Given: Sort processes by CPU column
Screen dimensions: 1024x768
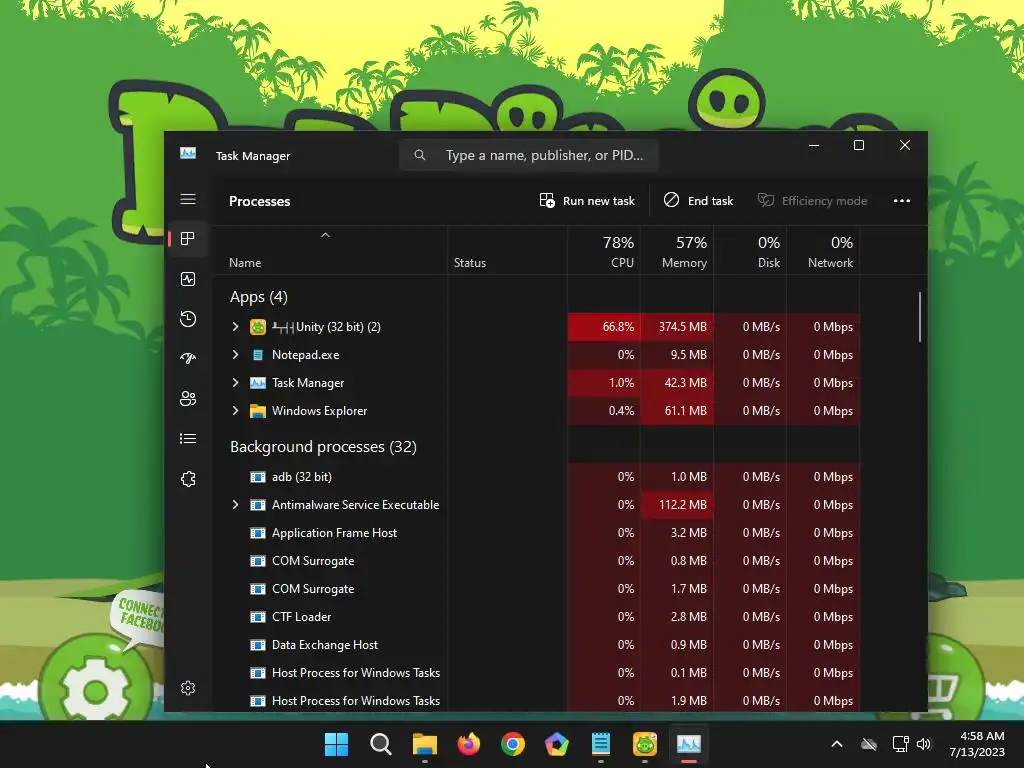Looking at the screenshot, I should [x=604, y=251].
